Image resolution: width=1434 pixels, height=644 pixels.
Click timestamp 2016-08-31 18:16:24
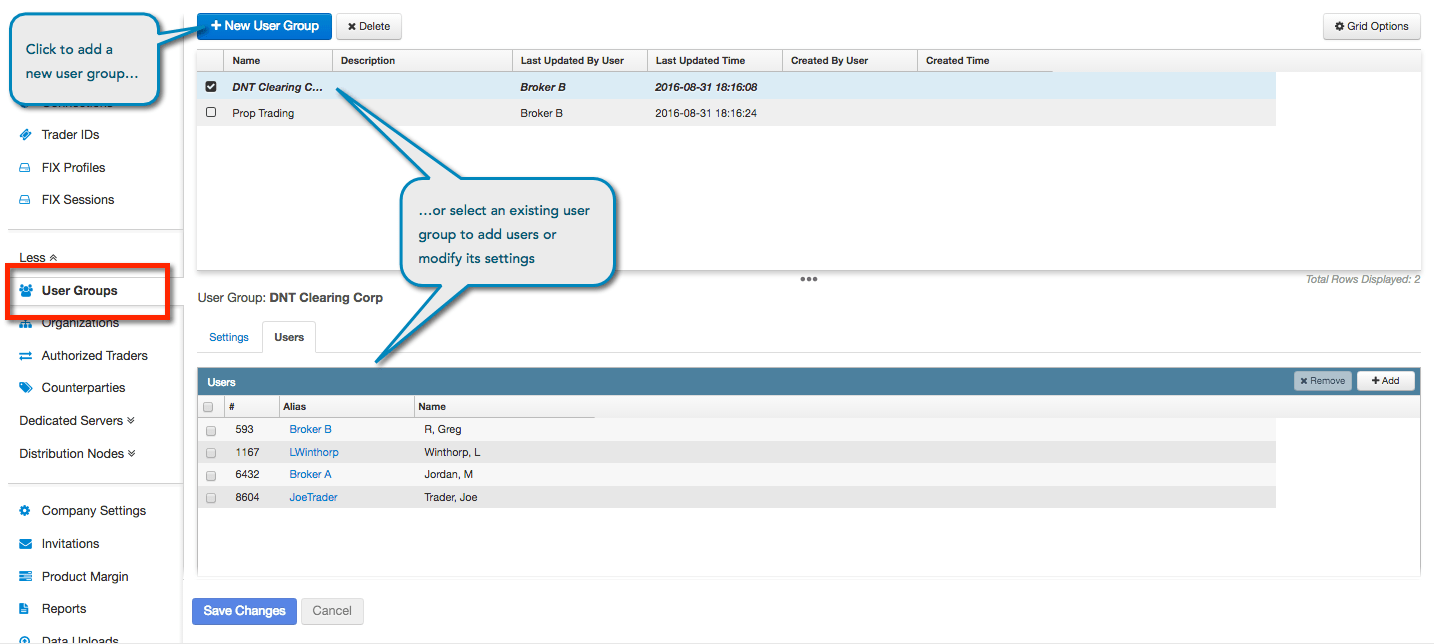(706, 113)
